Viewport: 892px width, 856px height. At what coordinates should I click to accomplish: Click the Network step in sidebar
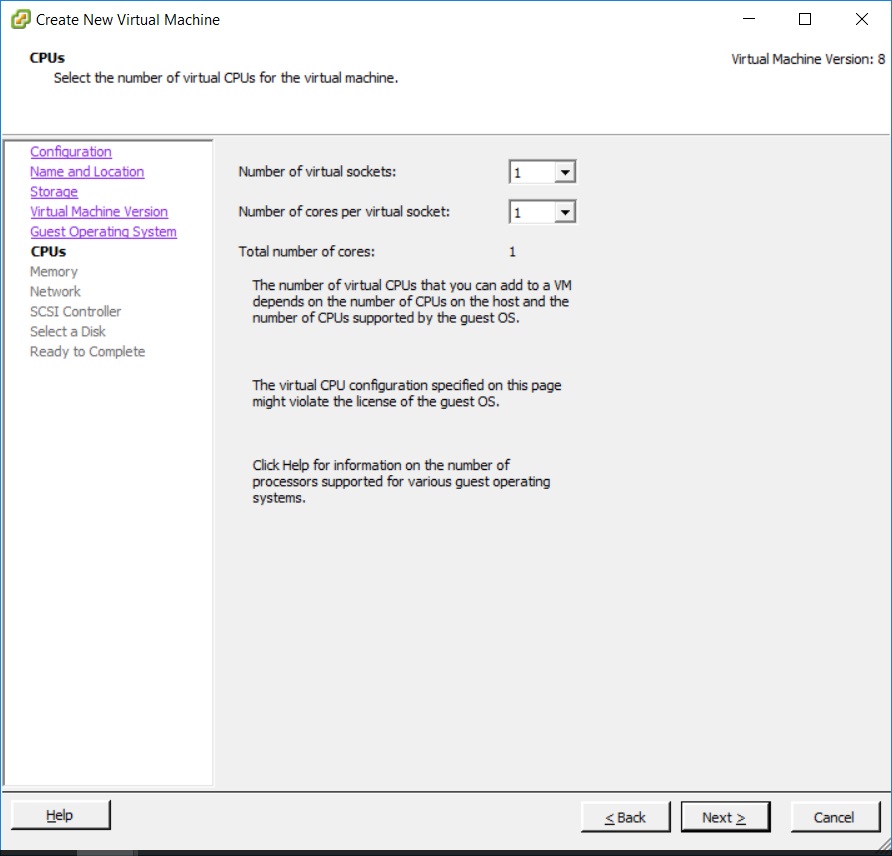coord(55,292)
